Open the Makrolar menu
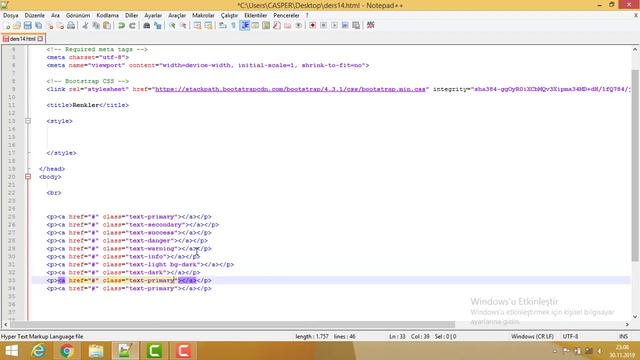Screen dimensions: 640x360 [x=203, y=15]
